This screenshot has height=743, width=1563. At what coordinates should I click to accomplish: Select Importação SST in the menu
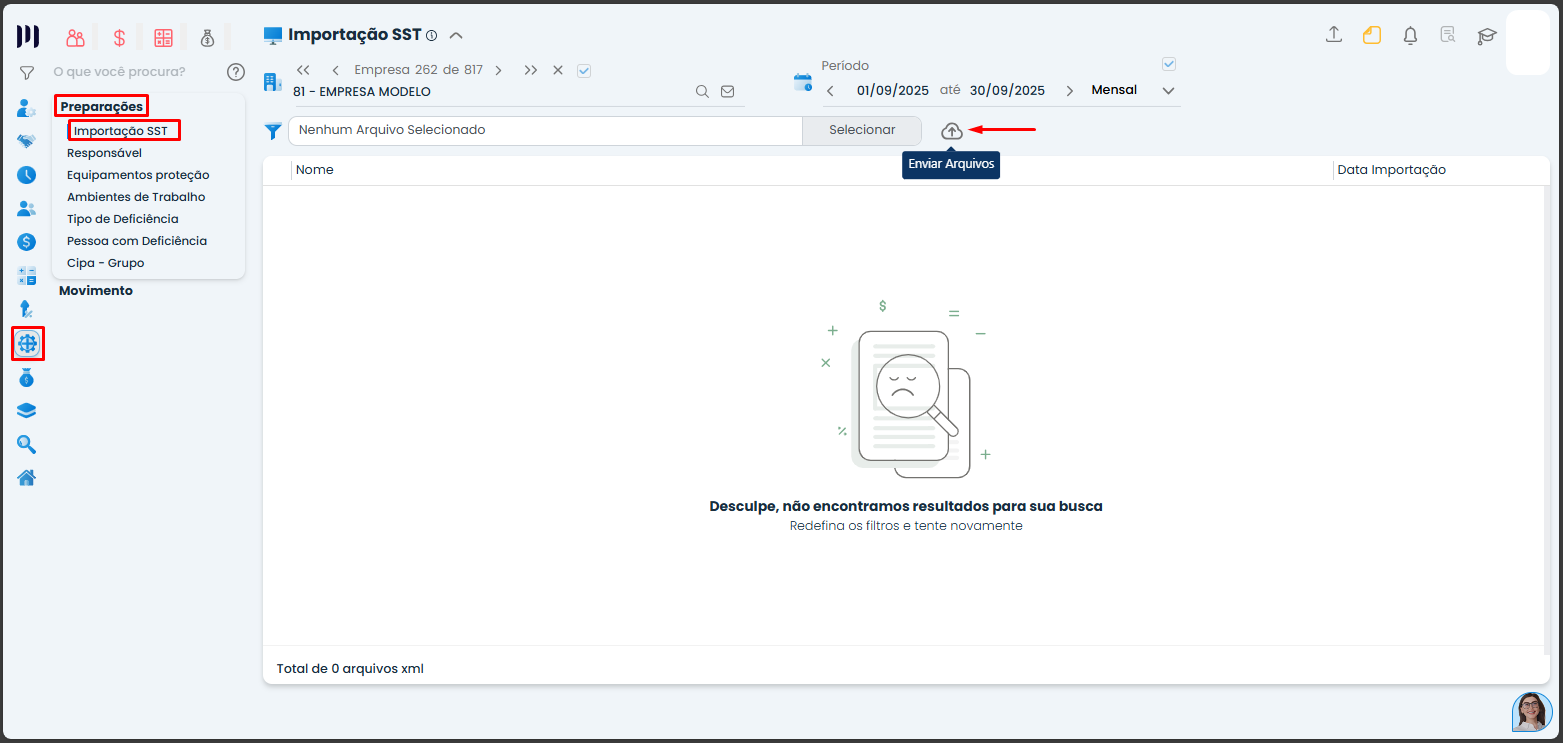coord(121,131)
